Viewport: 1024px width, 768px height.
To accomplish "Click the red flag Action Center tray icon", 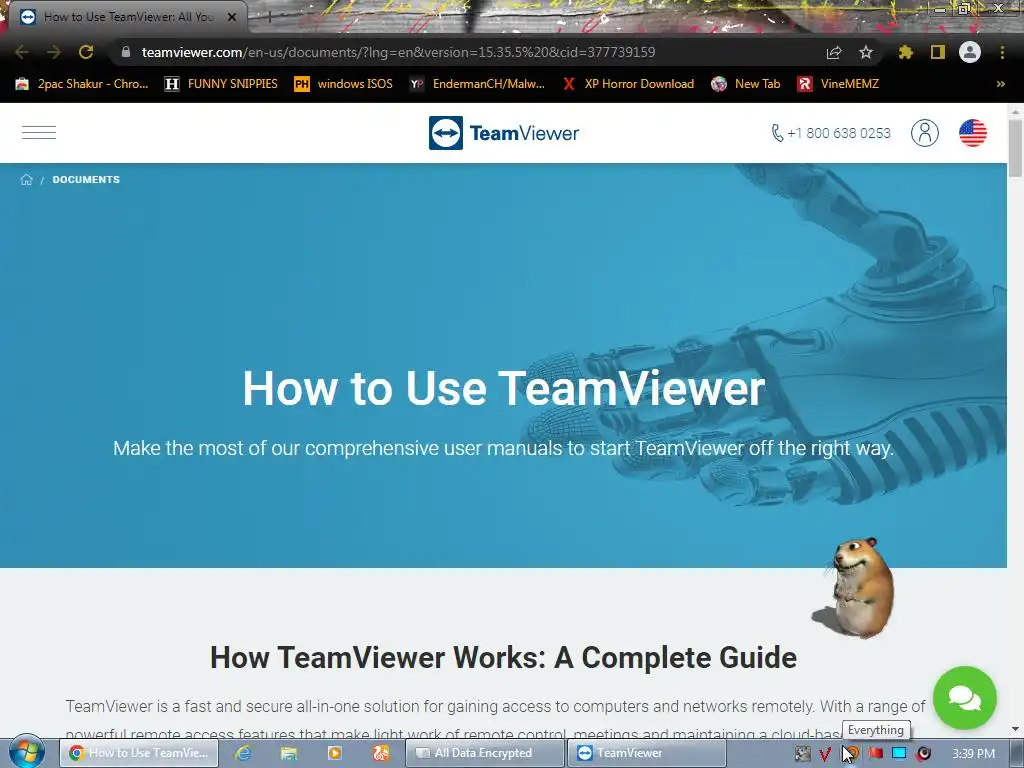I will [x=876, y=754].
